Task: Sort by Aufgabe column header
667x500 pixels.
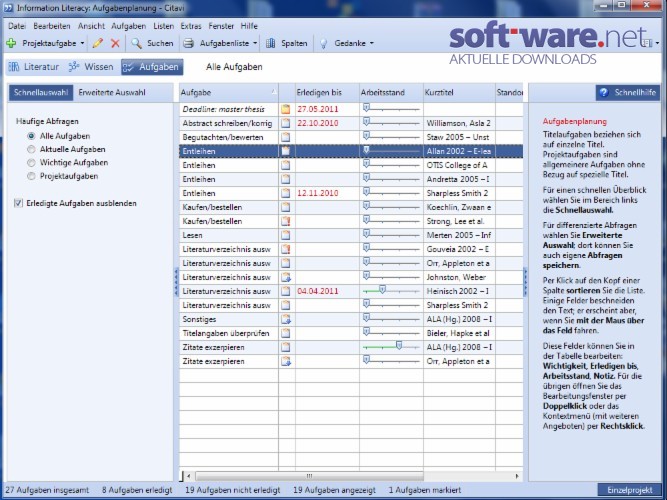Action: tap(229, 93)
